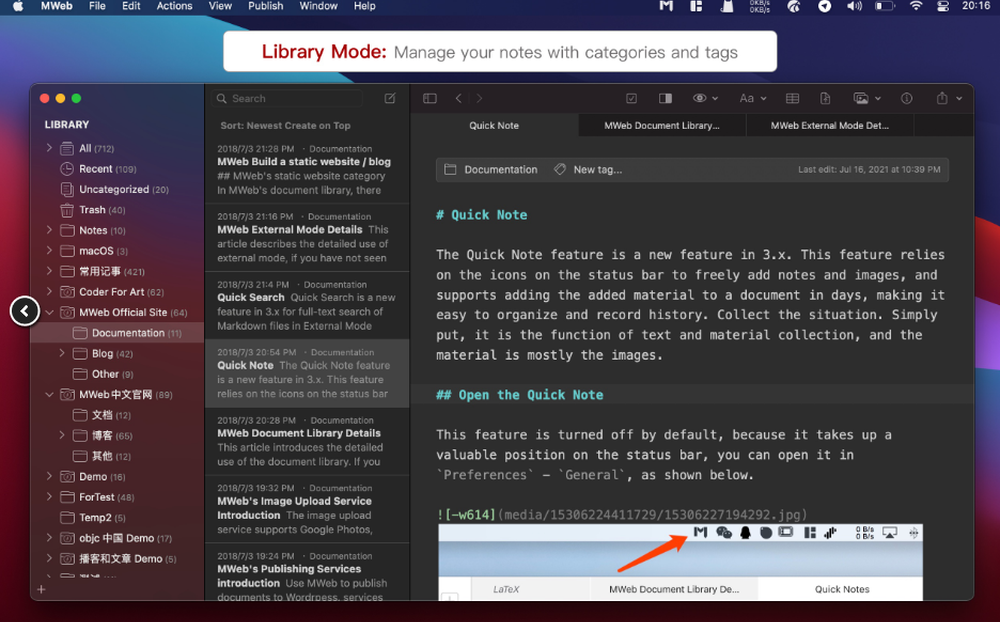
Task: Go forward with the right chevron
Action: coord(480,98)
